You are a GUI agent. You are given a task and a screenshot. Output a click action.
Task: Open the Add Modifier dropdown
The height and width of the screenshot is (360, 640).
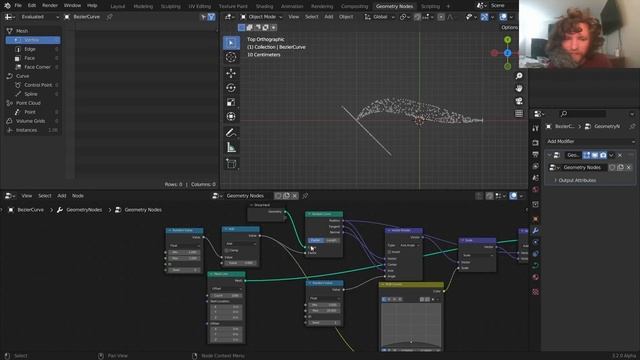click(591, 141)
